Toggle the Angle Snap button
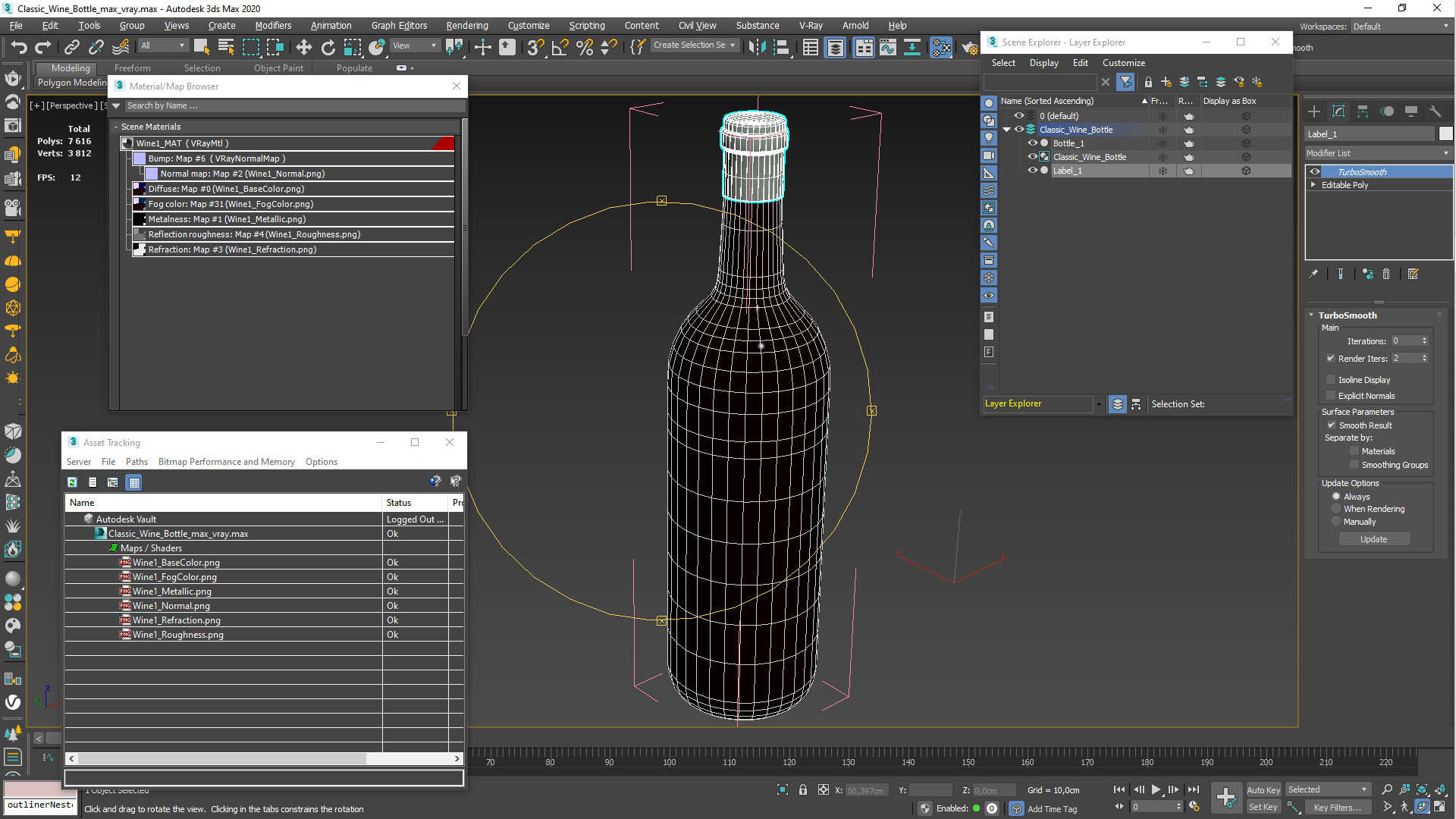Screen dimensions: 1456x819 [560, 47]
